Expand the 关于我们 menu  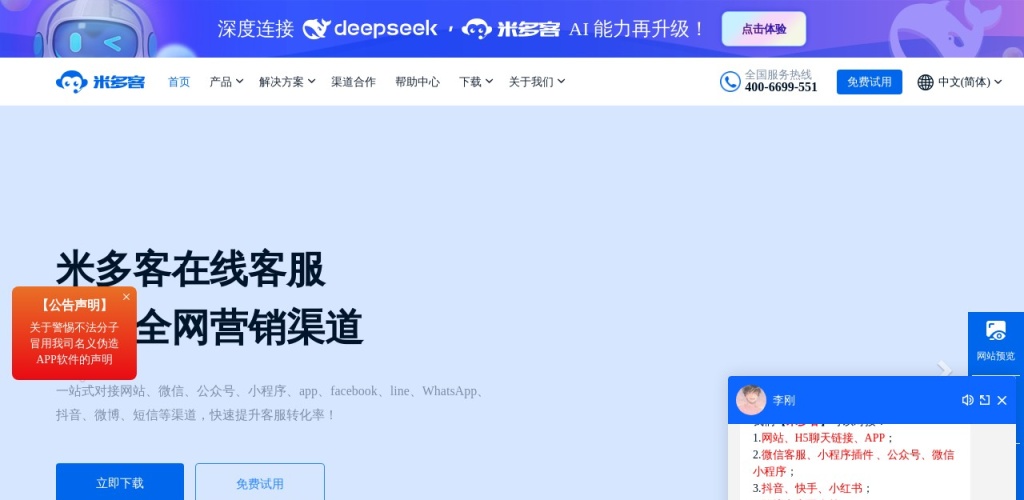pyautogui.click(x=537, y=82)
